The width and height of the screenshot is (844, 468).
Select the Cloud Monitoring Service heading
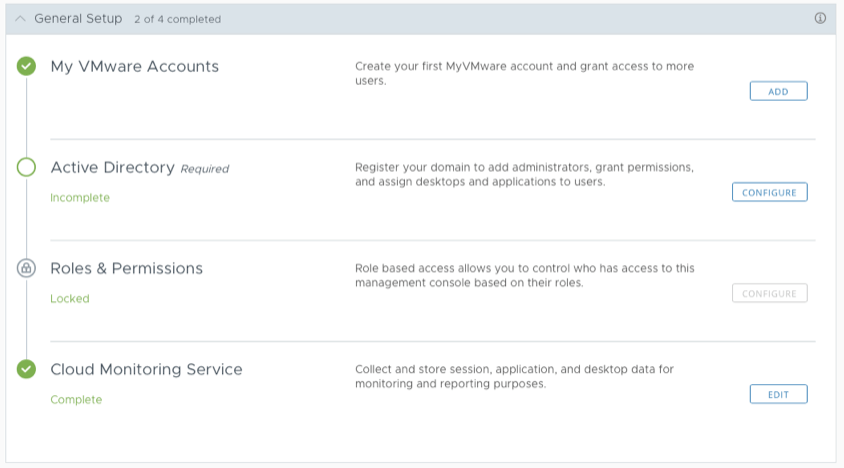pos(146,370)
